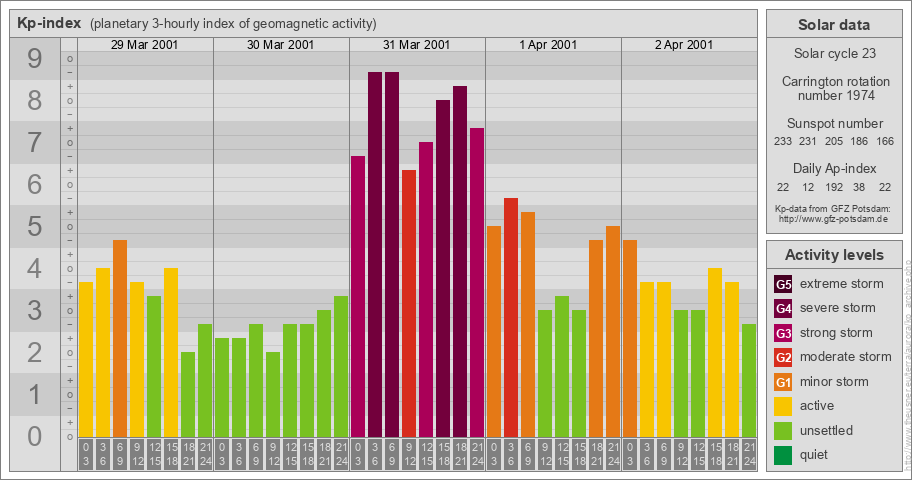Click the 31 Mar 18–21 dark purple bar
912x480 pixels.
460,262
